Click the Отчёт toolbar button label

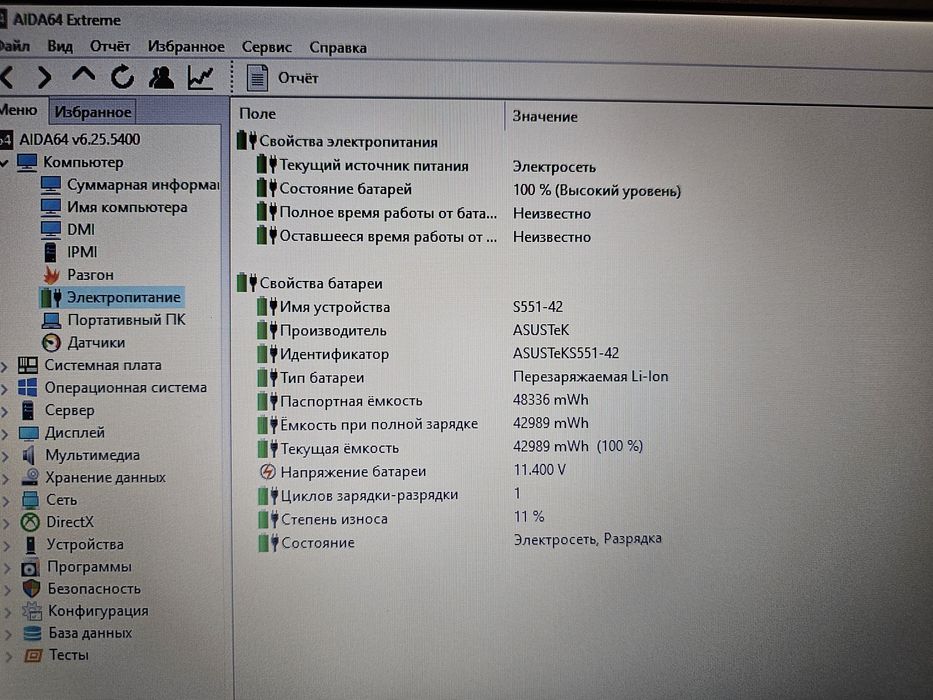[298, 78]
